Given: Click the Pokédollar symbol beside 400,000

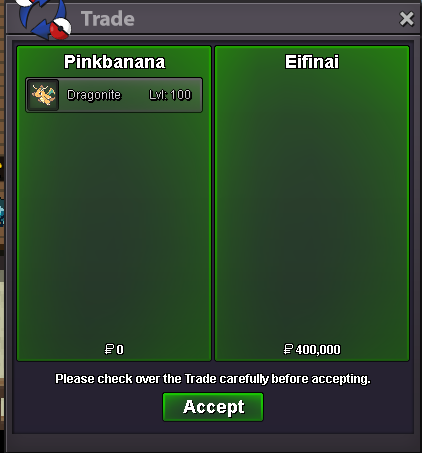Looking at the screenshot, I should tap(288, 349).
